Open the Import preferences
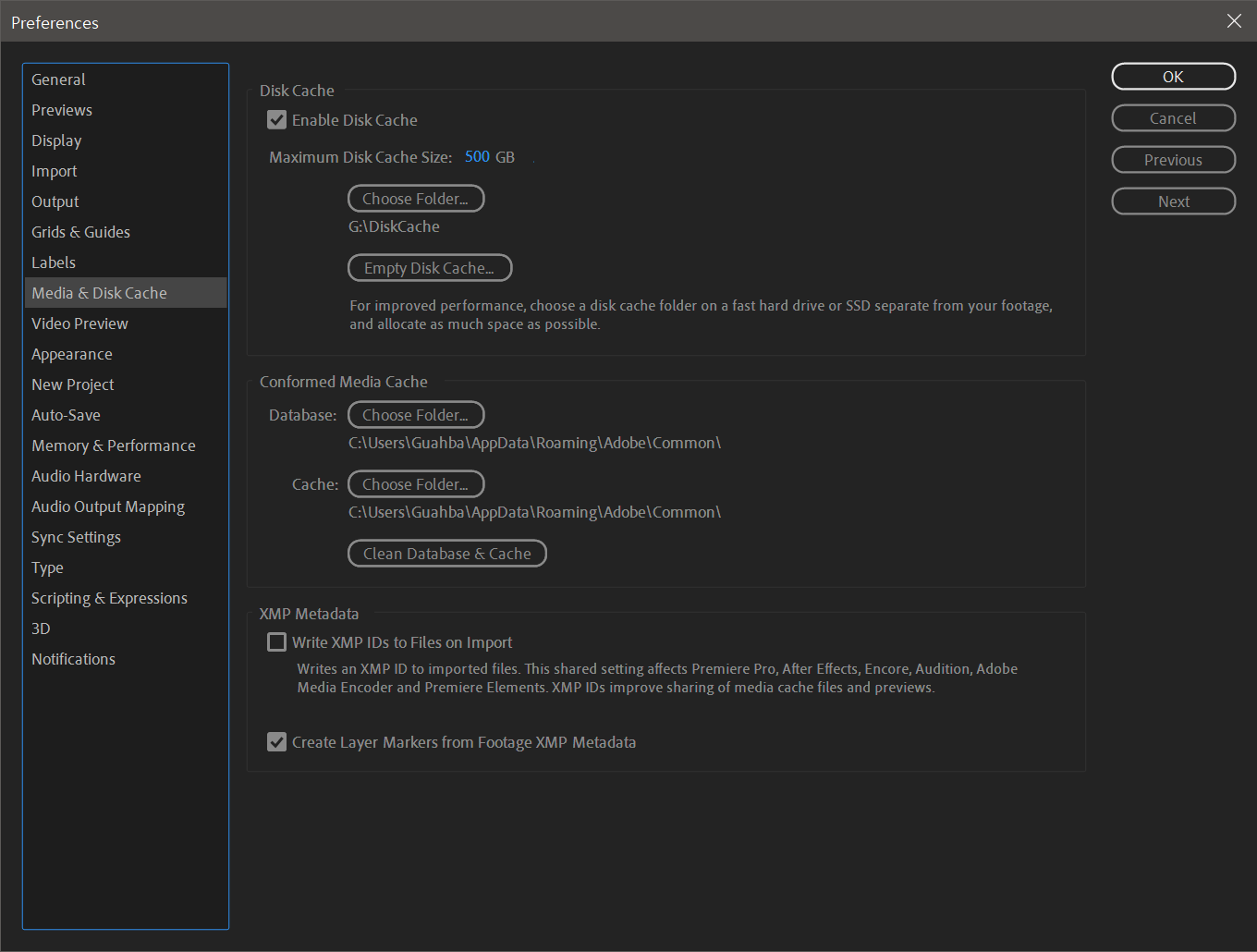This screenshot has height=952, width=1257. (54, 170)
